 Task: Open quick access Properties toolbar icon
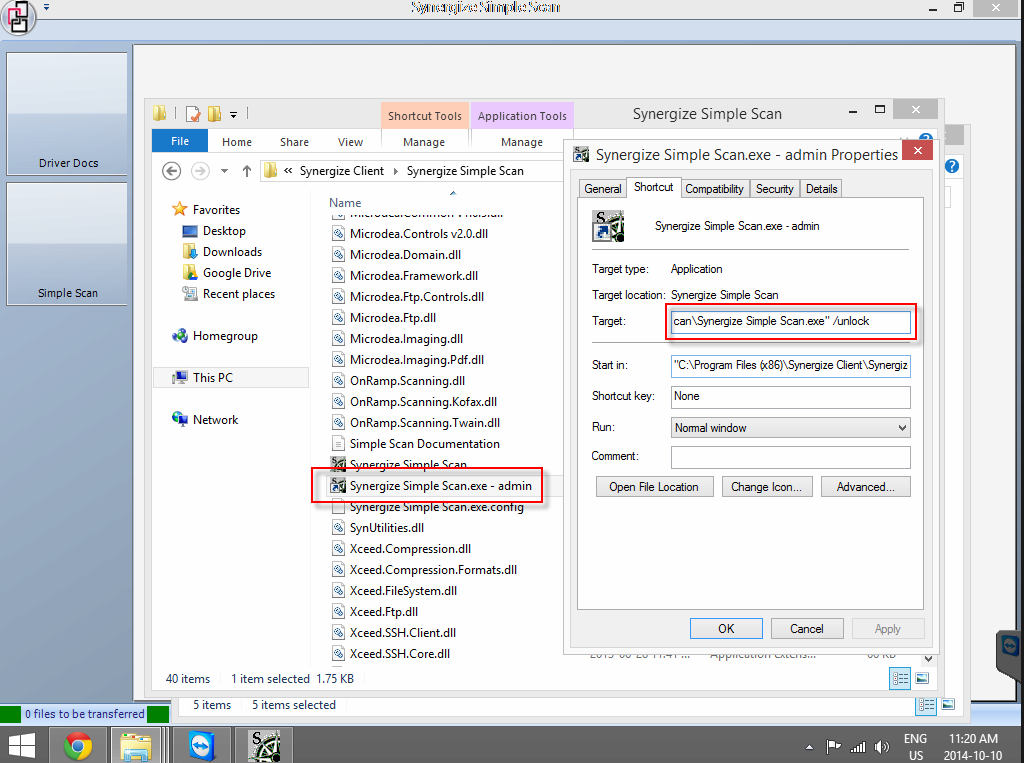pyautogui.click(x=193, y=114)
